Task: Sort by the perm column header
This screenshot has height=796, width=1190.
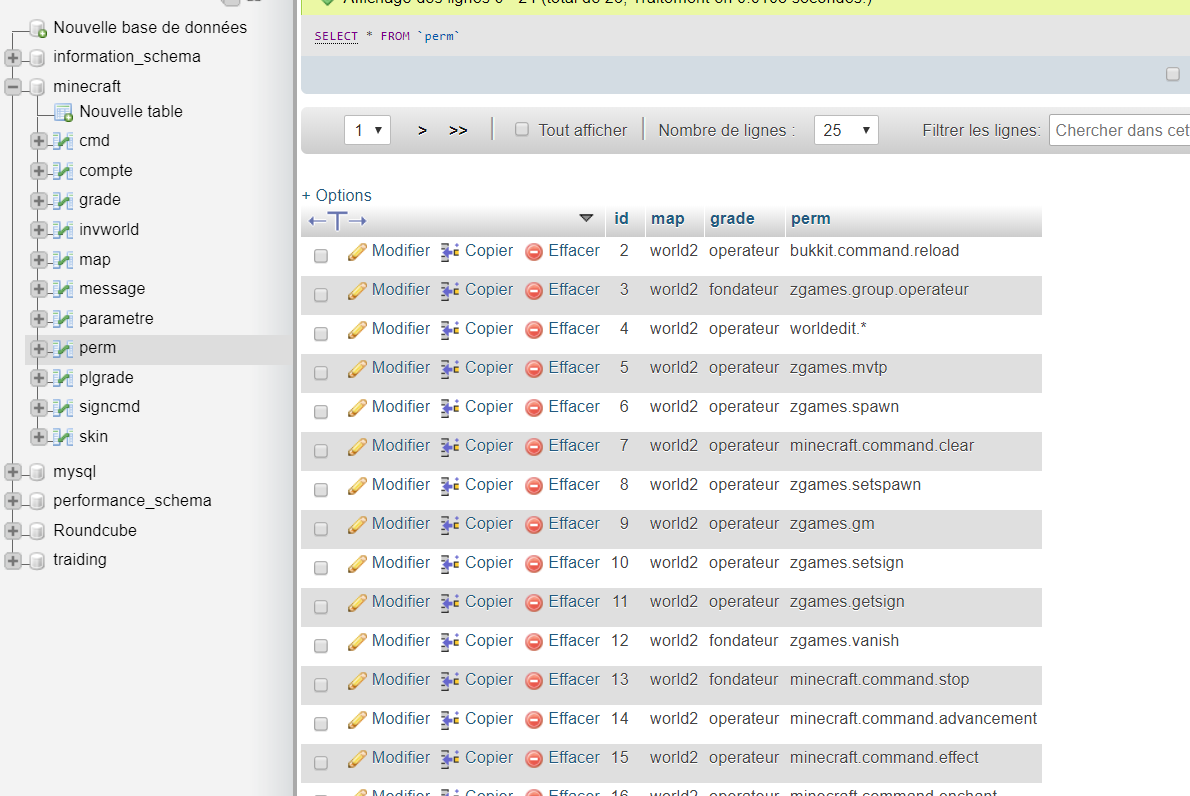Action: click(x=810, y=219)
